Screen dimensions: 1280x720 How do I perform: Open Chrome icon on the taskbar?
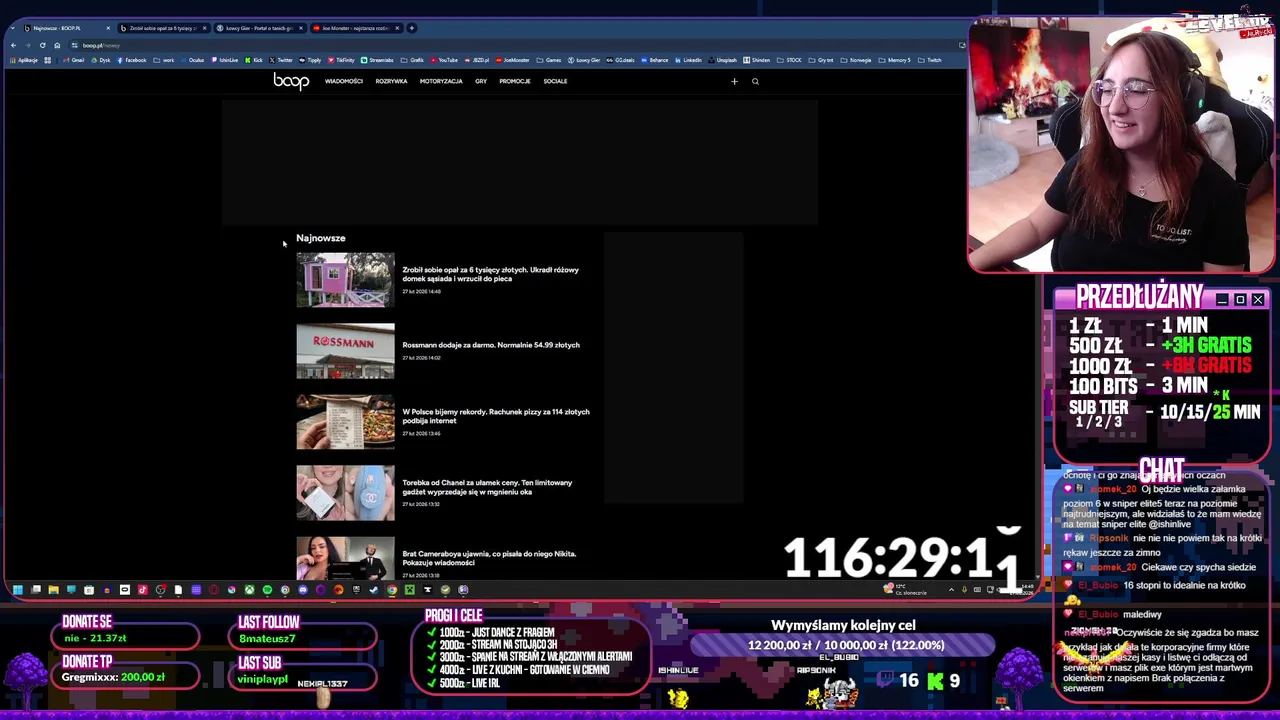pyautogui.click(x=392, y=590)
